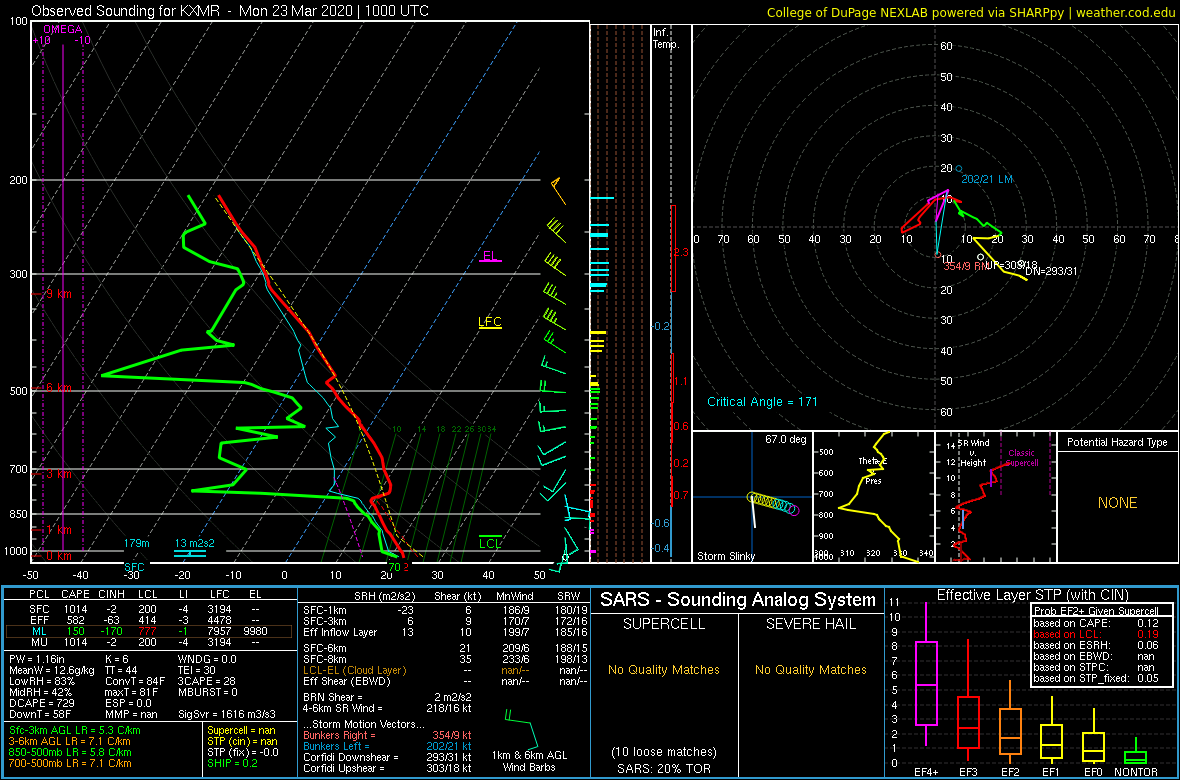
Task: Click the 'Classic Supercell' label in the SR Wind panel
Action: pos(1022,458)
